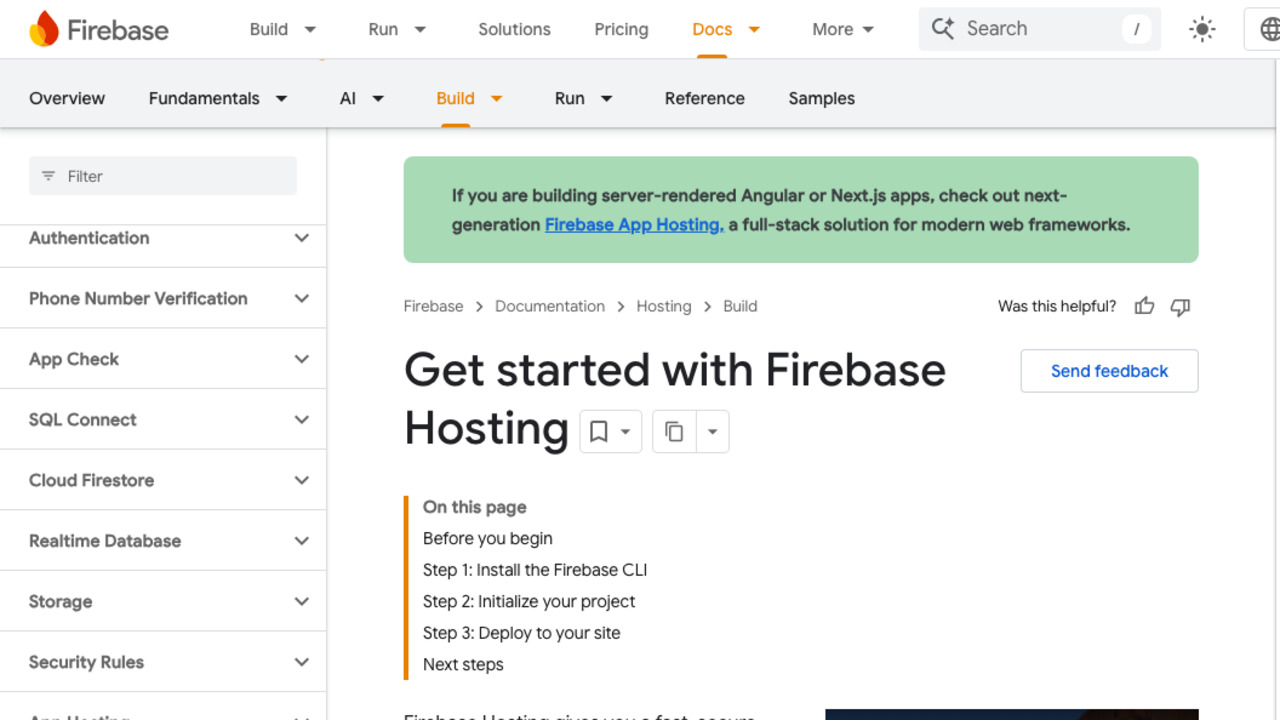The image size is (1280, 720).
Task: Focus the Search input field
Action: tap(1040, 29)
